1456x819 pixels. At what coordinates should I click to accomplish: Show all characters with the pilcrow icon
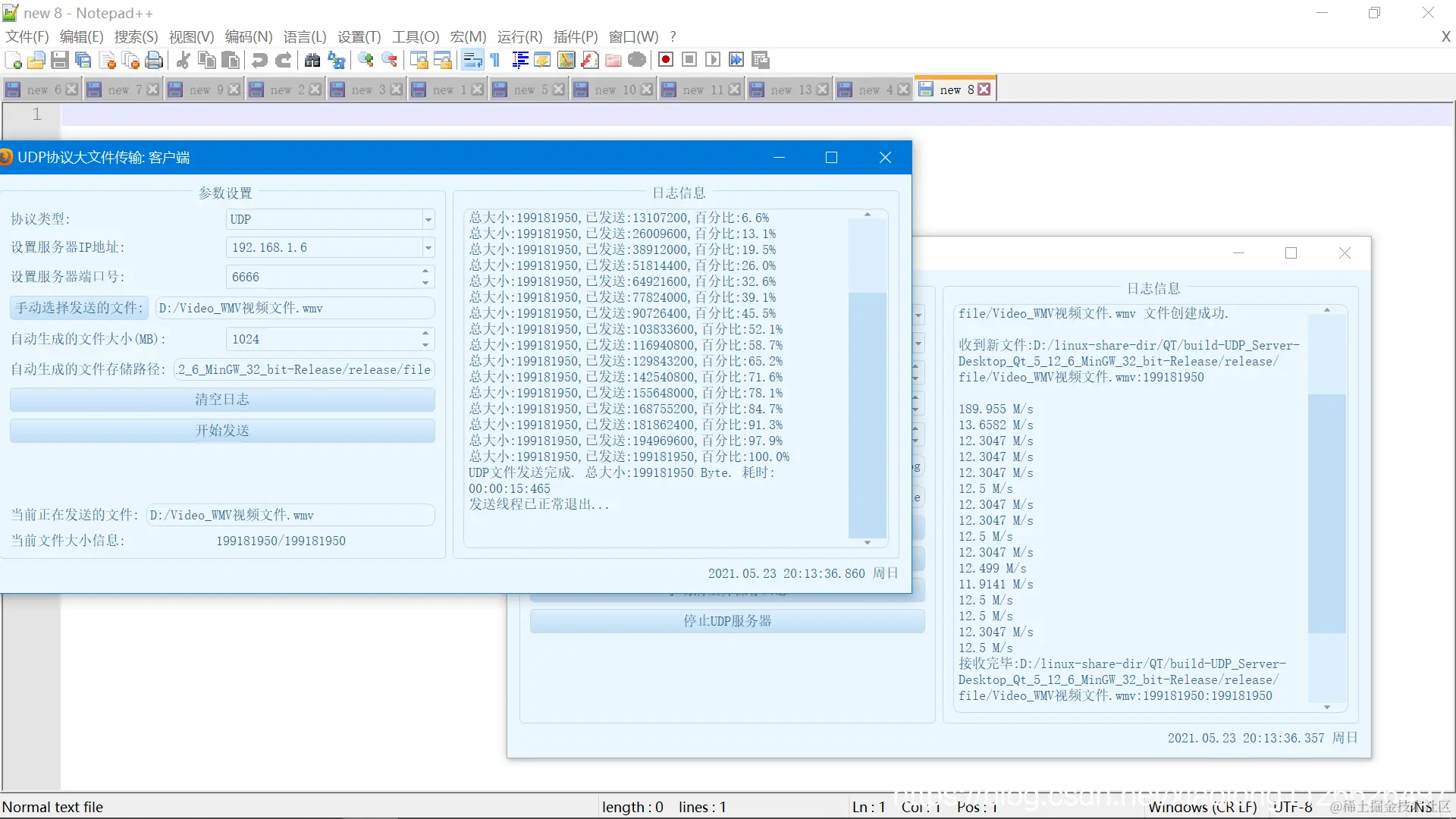click(495, 60)
